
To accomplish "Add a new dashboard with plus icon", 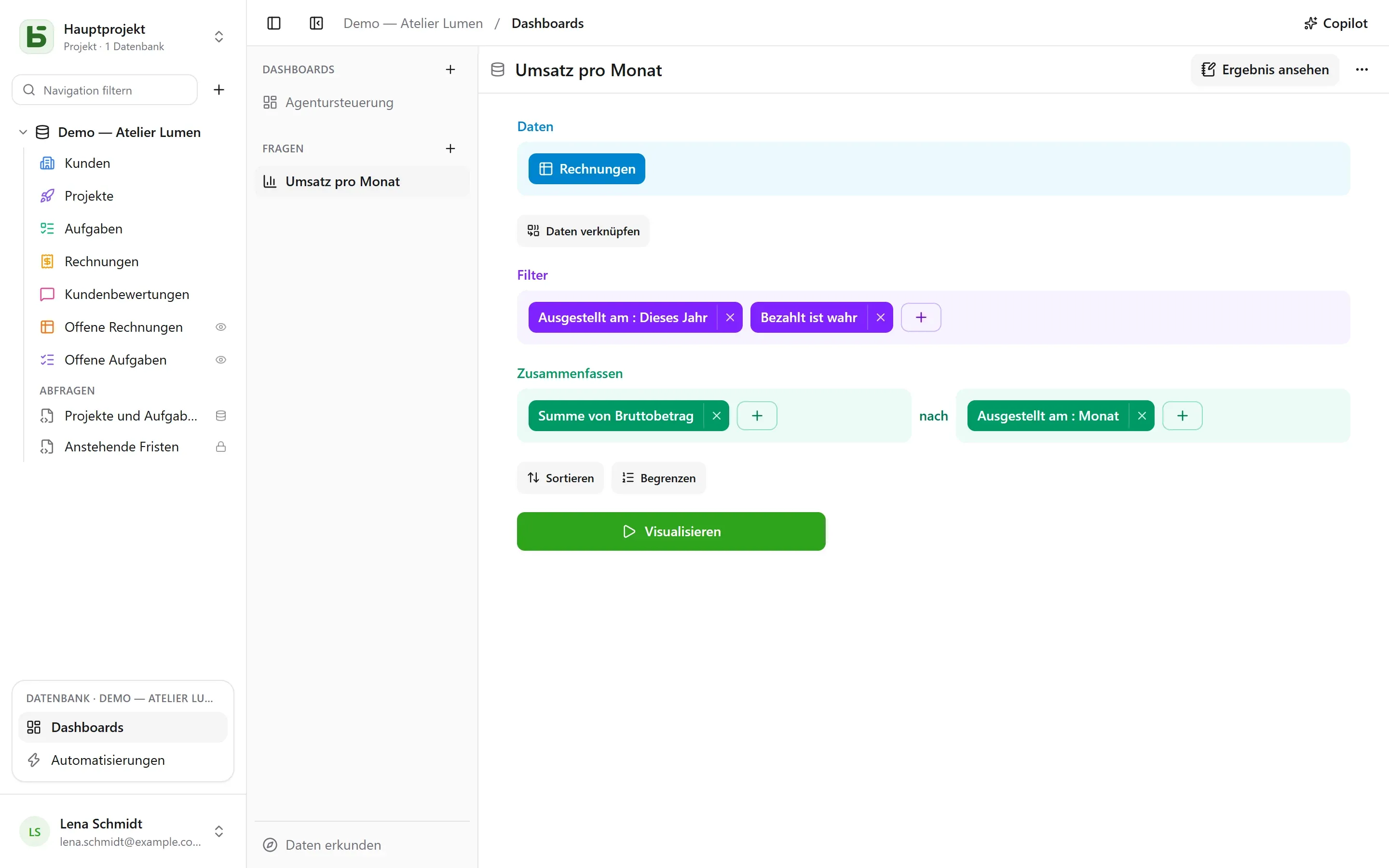I will 450,69.
